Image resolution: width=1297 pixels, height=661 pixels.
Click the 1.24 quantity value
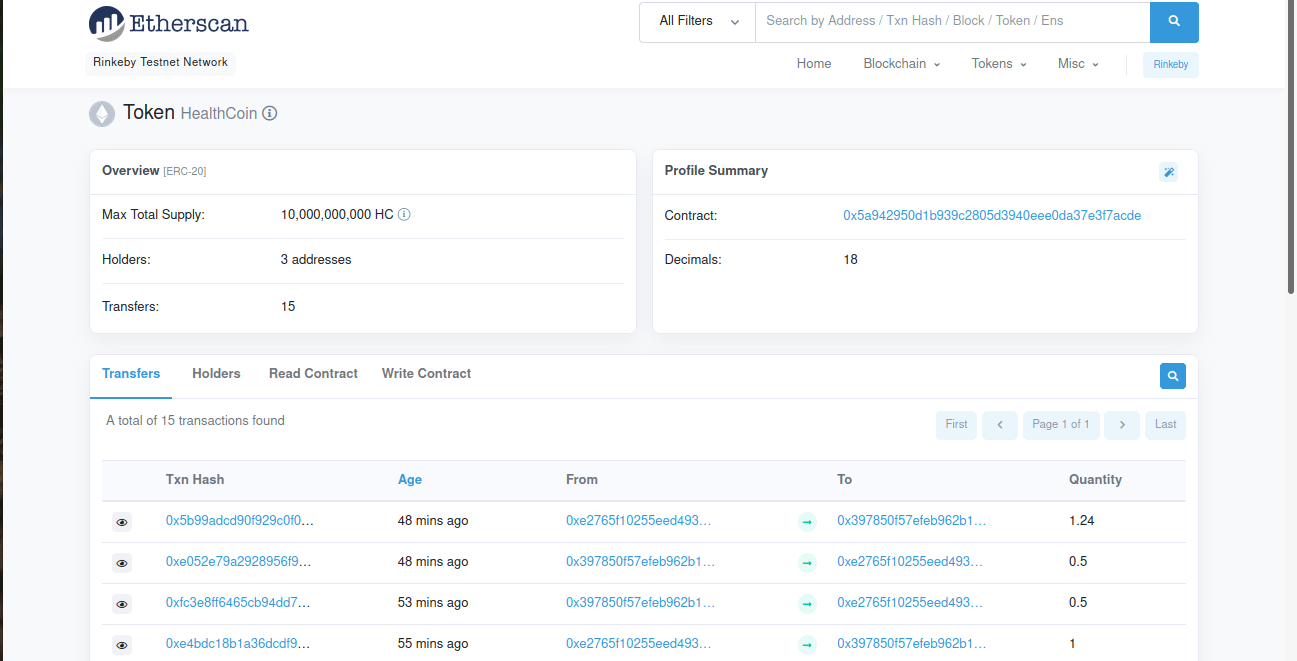pos(1082,521)
